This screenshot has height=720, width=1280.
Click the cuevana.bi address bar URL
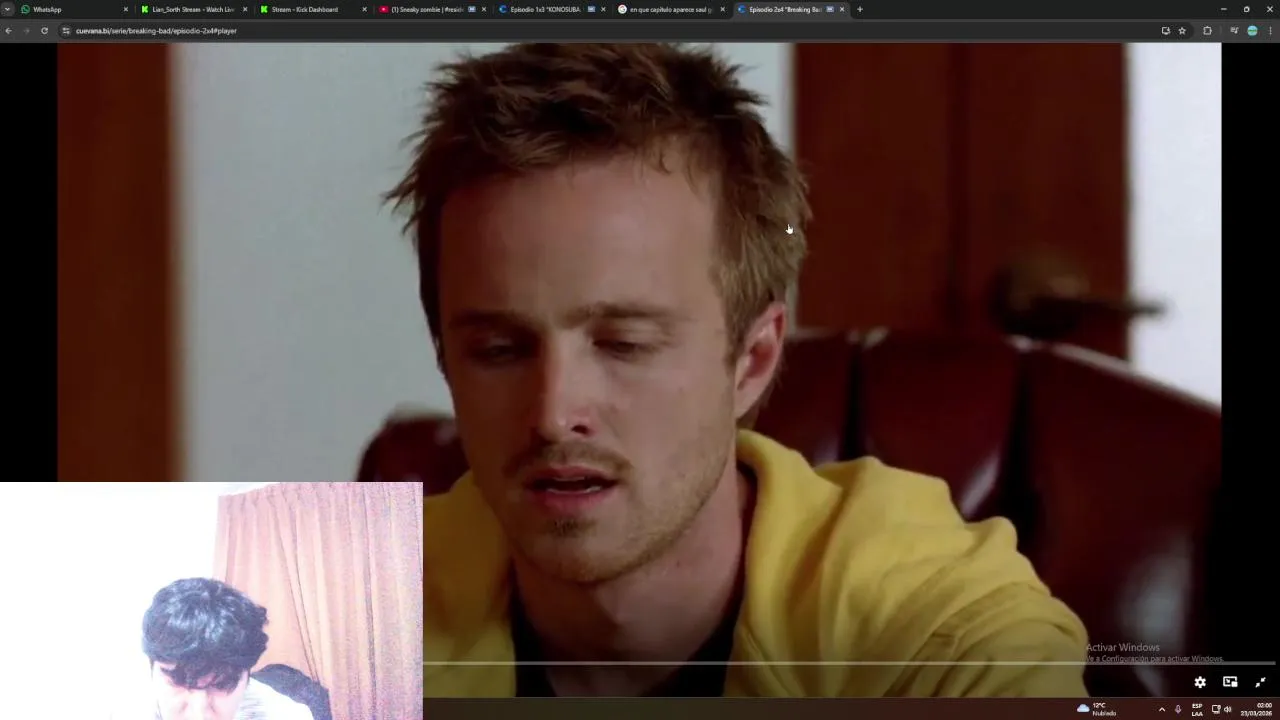click(x=156, y=31)
